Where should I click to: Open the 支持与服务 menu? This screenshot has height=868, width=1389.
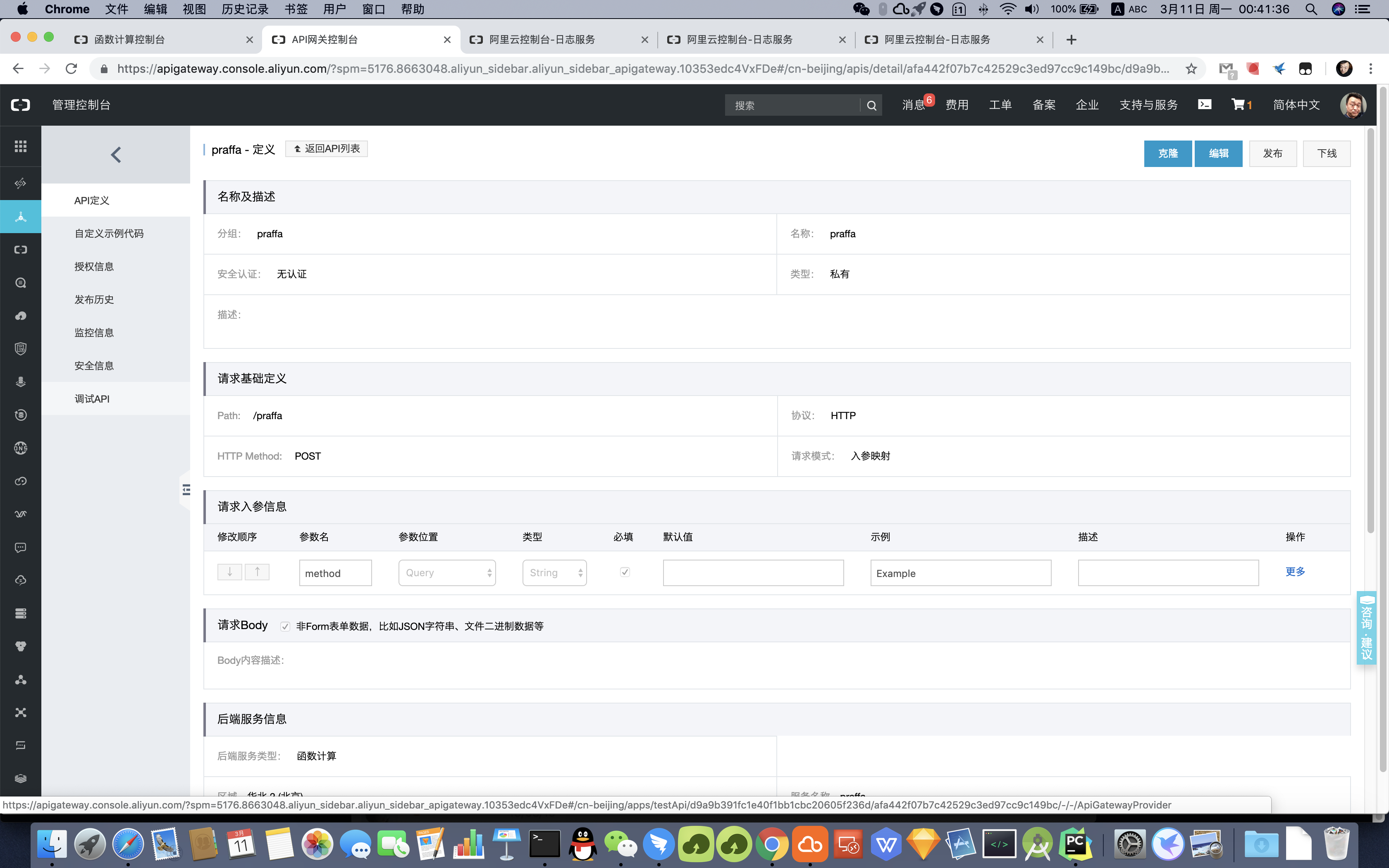[1148, 105]
